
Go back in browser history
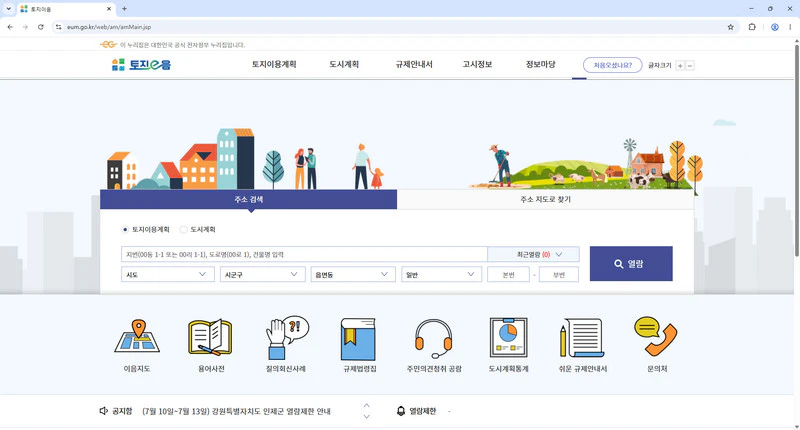pos(10,27)
